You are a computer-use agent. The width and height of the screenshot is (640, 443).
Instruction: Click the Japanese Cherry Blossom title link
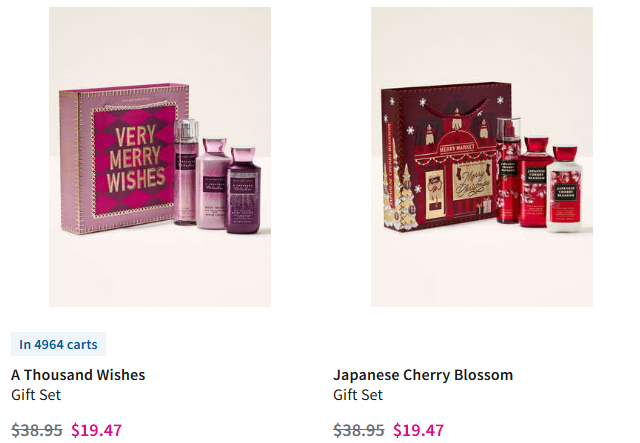423,375
